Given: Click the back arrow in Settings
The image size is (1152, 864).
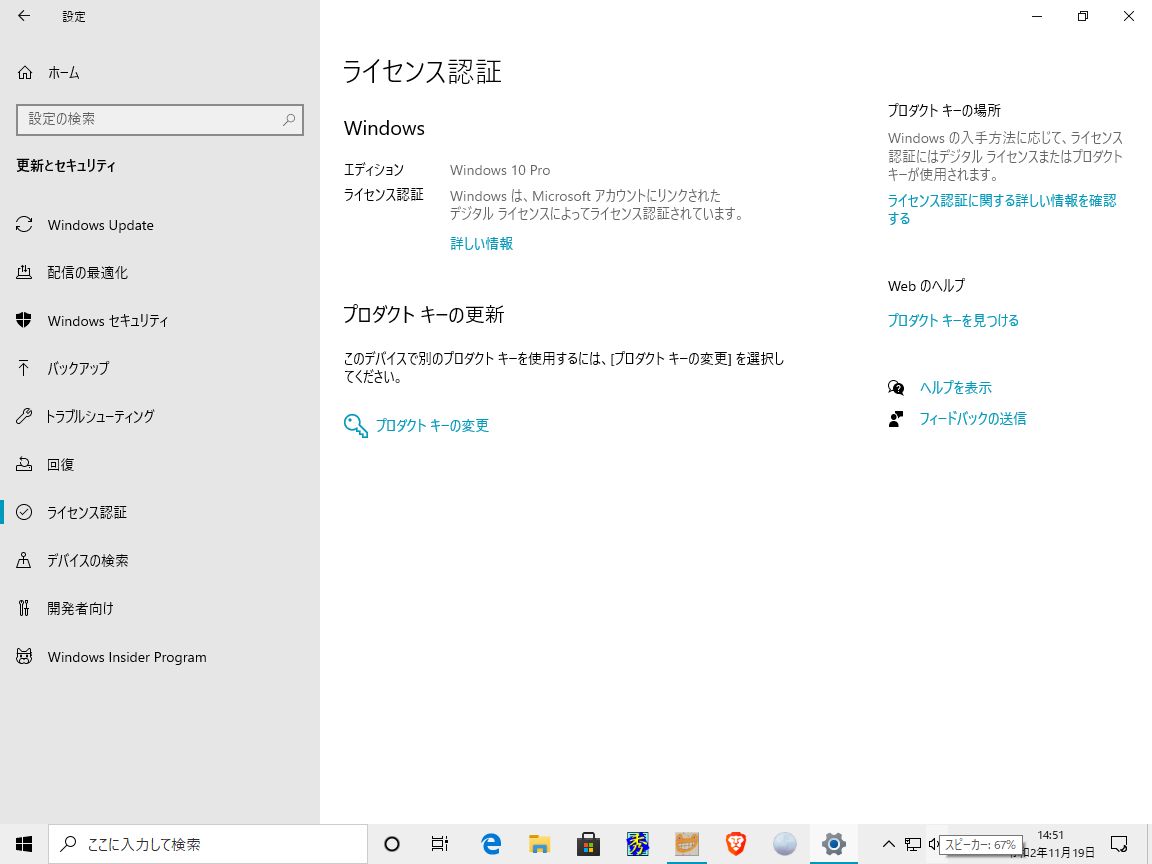Looking at the screenshot, I should (23, 16).
